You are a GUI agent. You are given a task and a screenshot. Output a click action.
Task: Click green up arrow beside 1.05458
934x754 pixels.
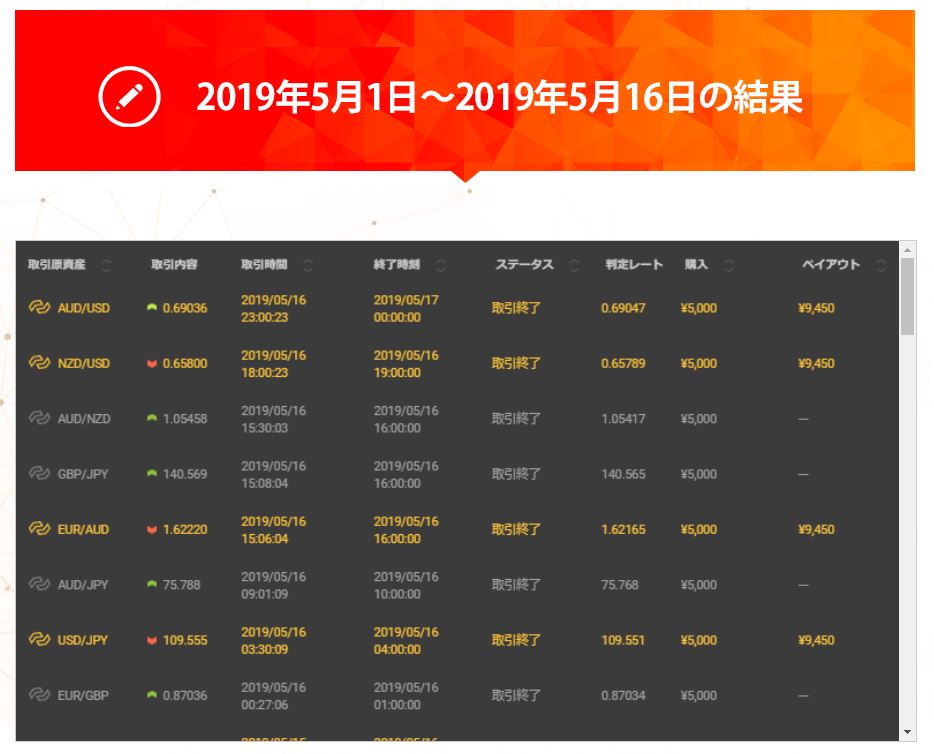tap(152, 418)
